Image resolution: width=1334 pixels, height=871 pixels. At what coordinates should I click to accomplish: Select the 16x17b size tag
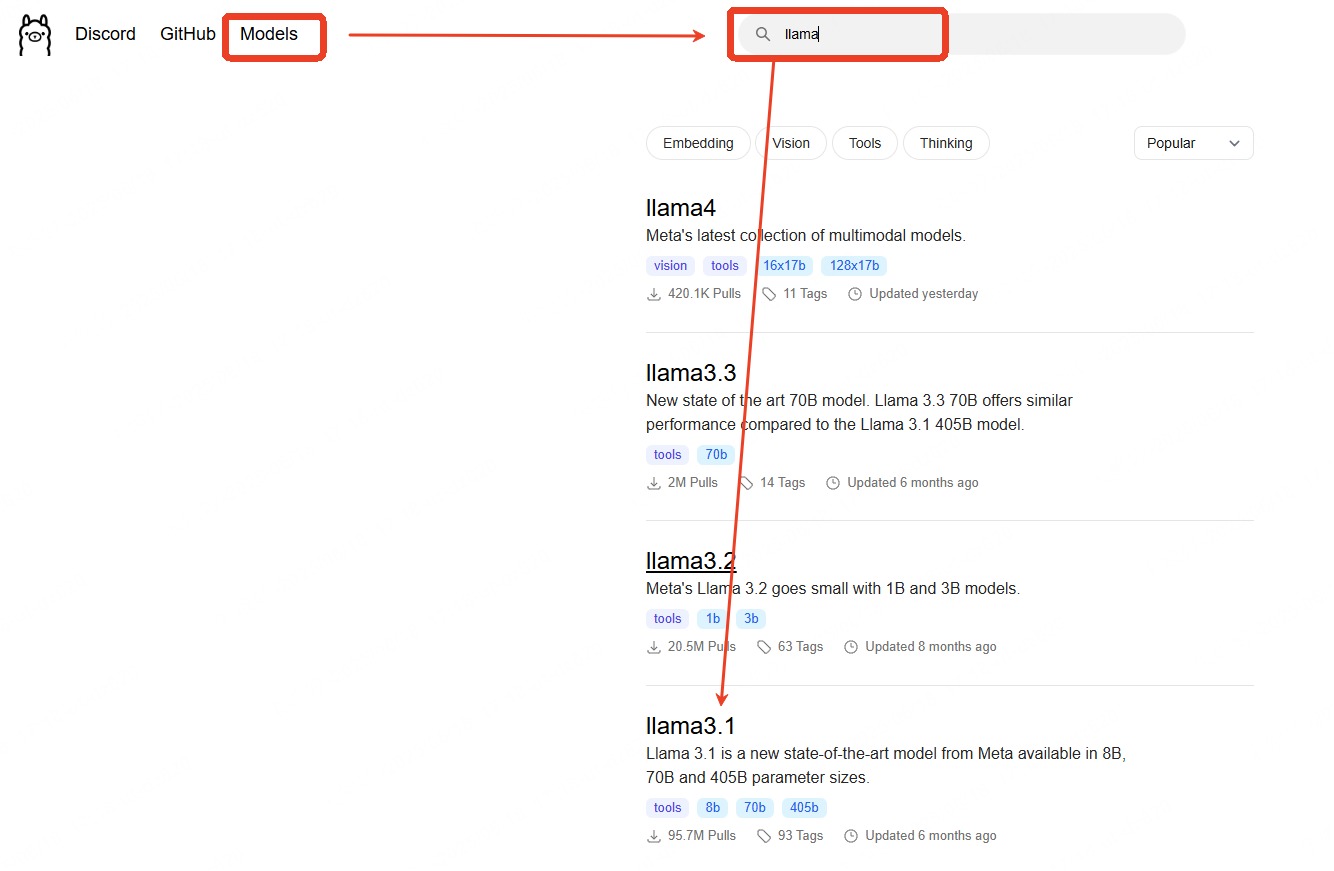[784, 266]
